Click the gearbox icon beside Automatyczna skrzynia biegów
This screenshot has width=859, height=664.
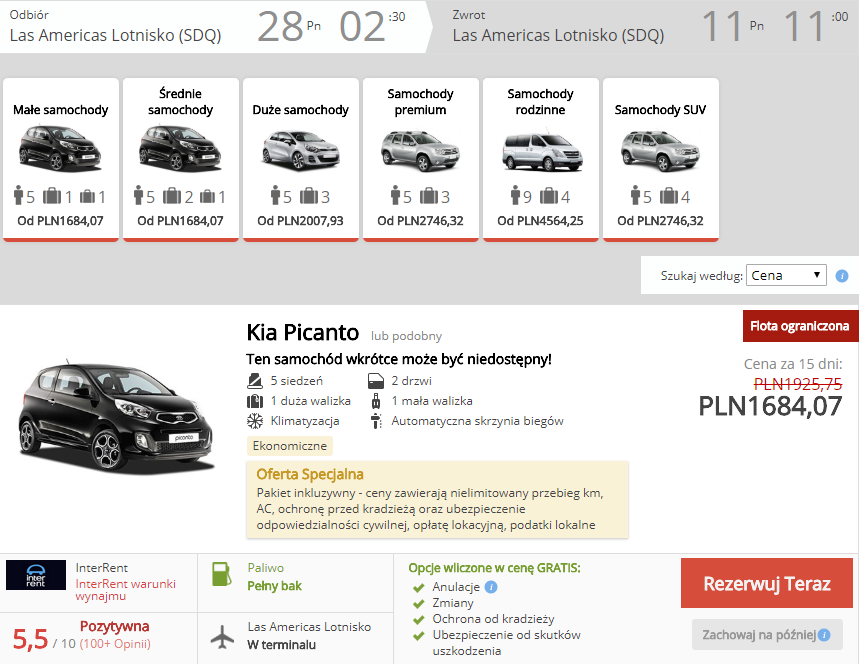pos(376,421)
